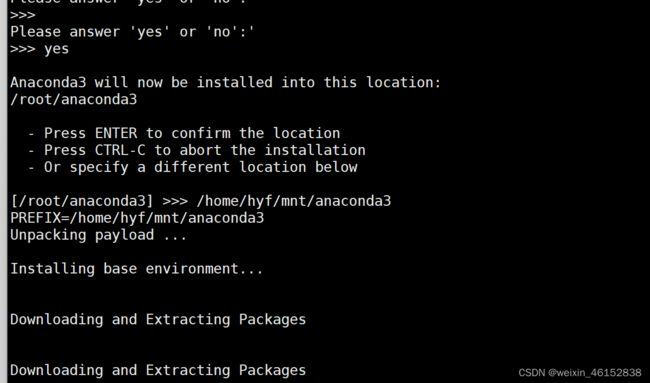Click the 'Installing base environment...' line

tap(136, 269)
